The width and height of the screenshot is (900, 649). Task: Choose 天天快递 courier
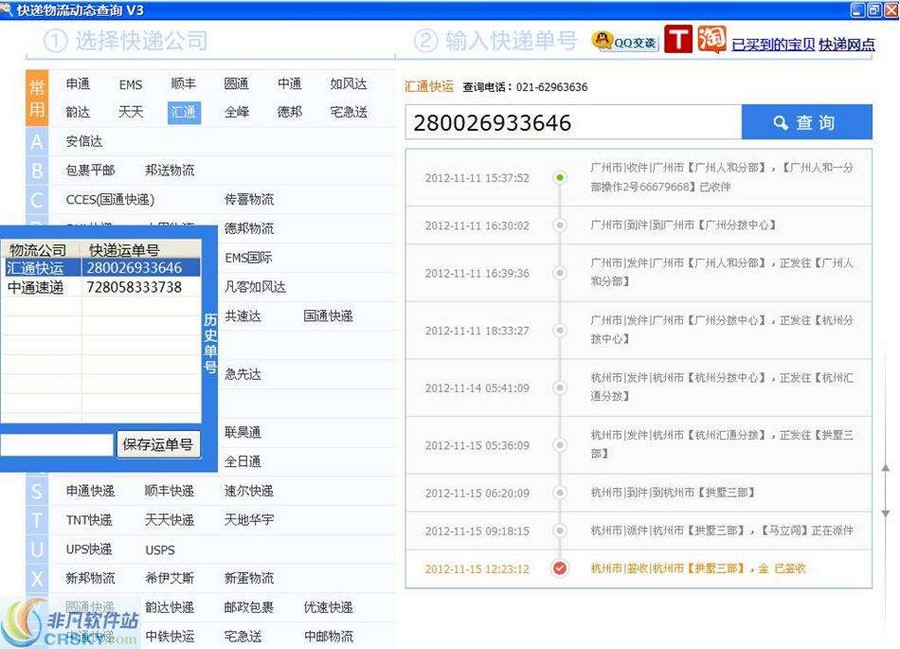tap(169, 520)
